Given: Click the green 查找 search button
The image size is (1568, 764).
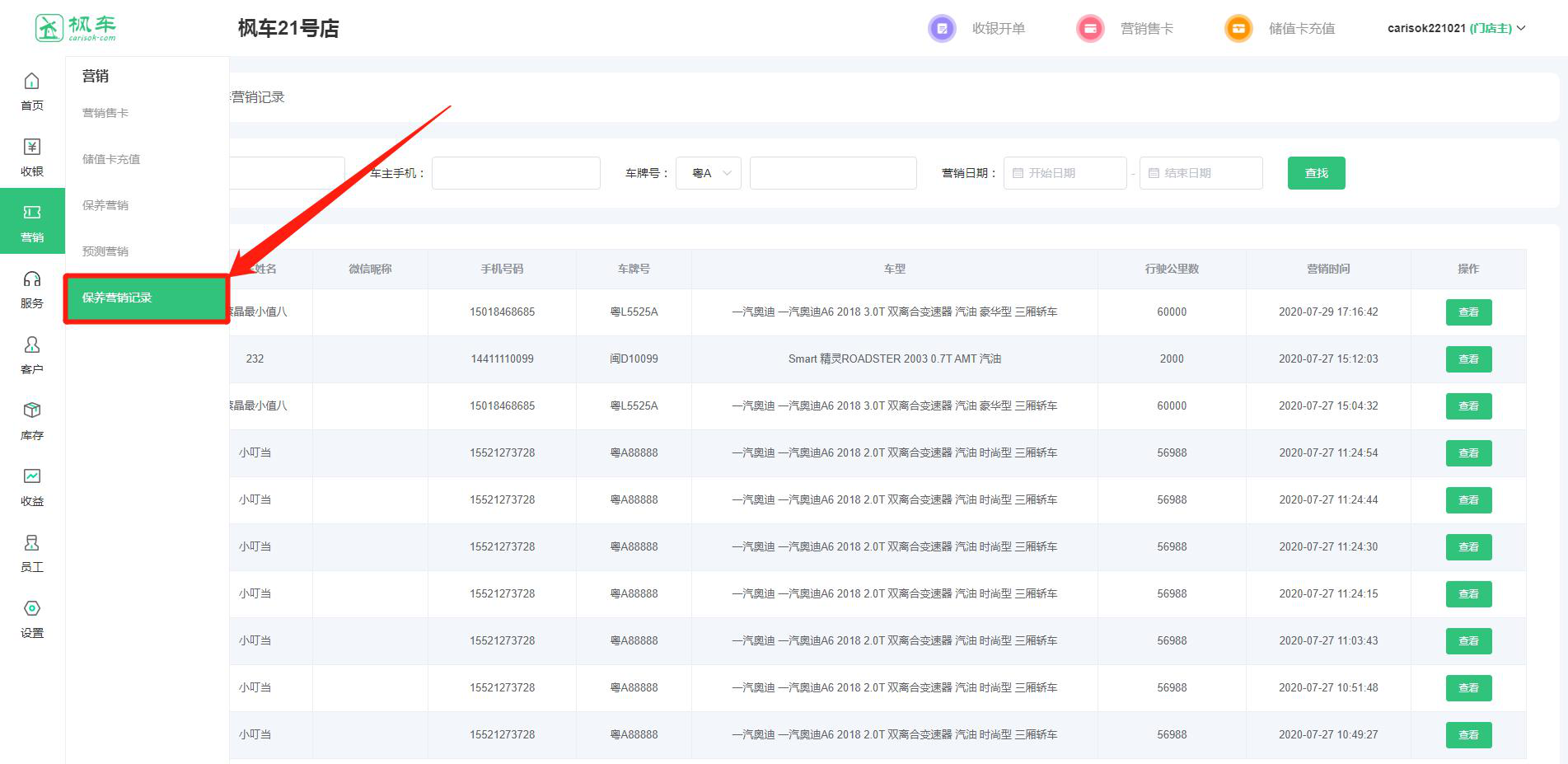Looking at the screenshot, I should (1317, 173).
